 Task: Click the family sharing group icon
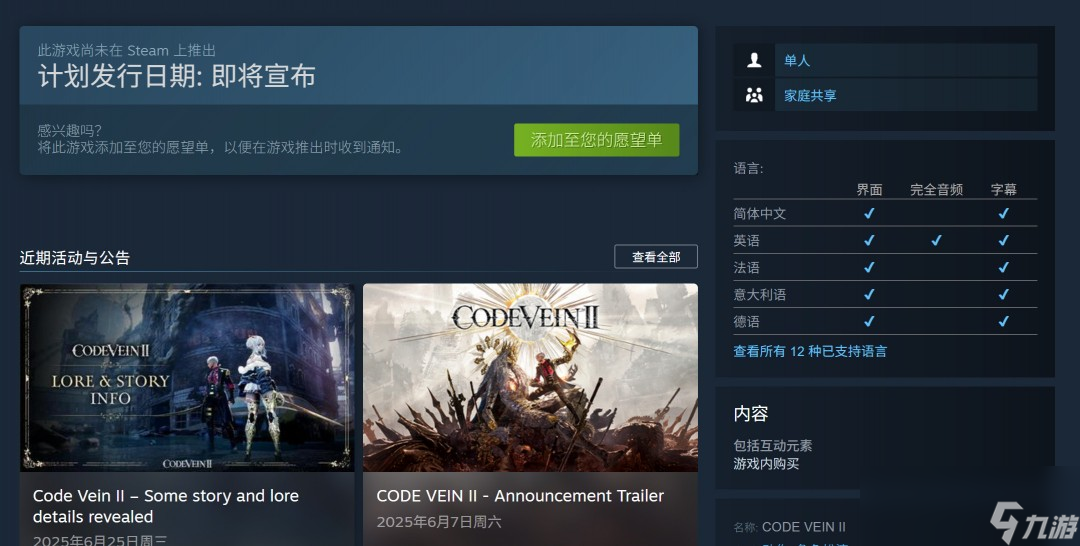[x=754, y=95]
